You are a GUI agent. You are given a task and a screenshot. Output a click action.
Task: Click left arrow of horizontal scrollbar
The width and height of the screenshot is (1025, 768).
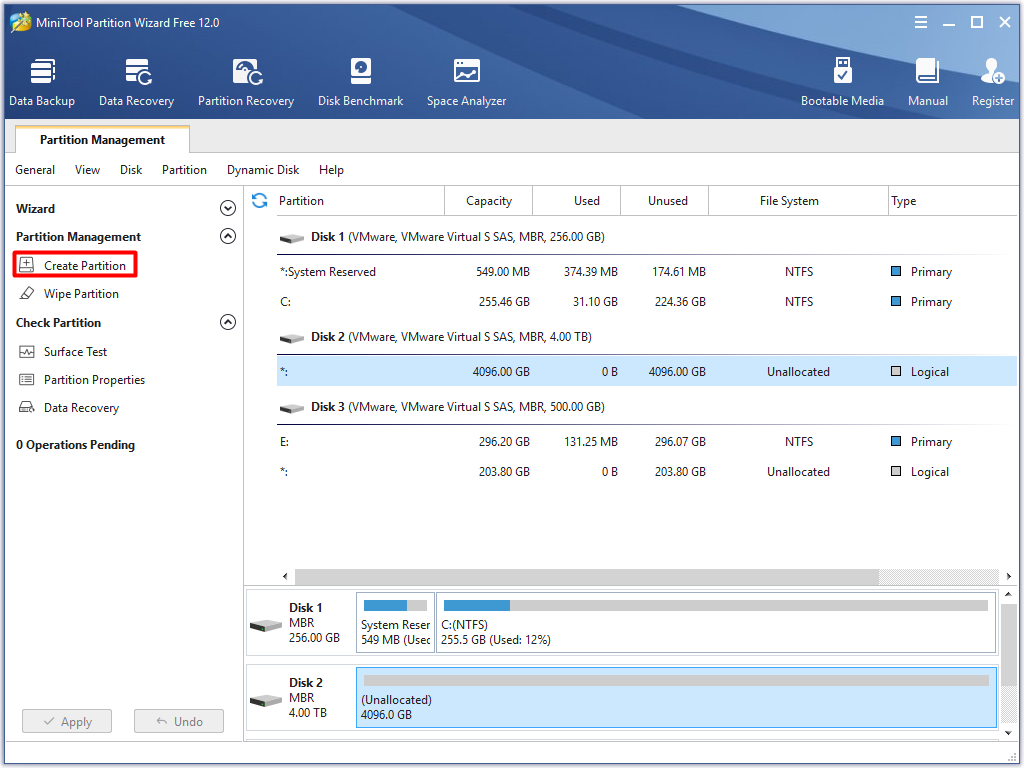tap(285, 576)
